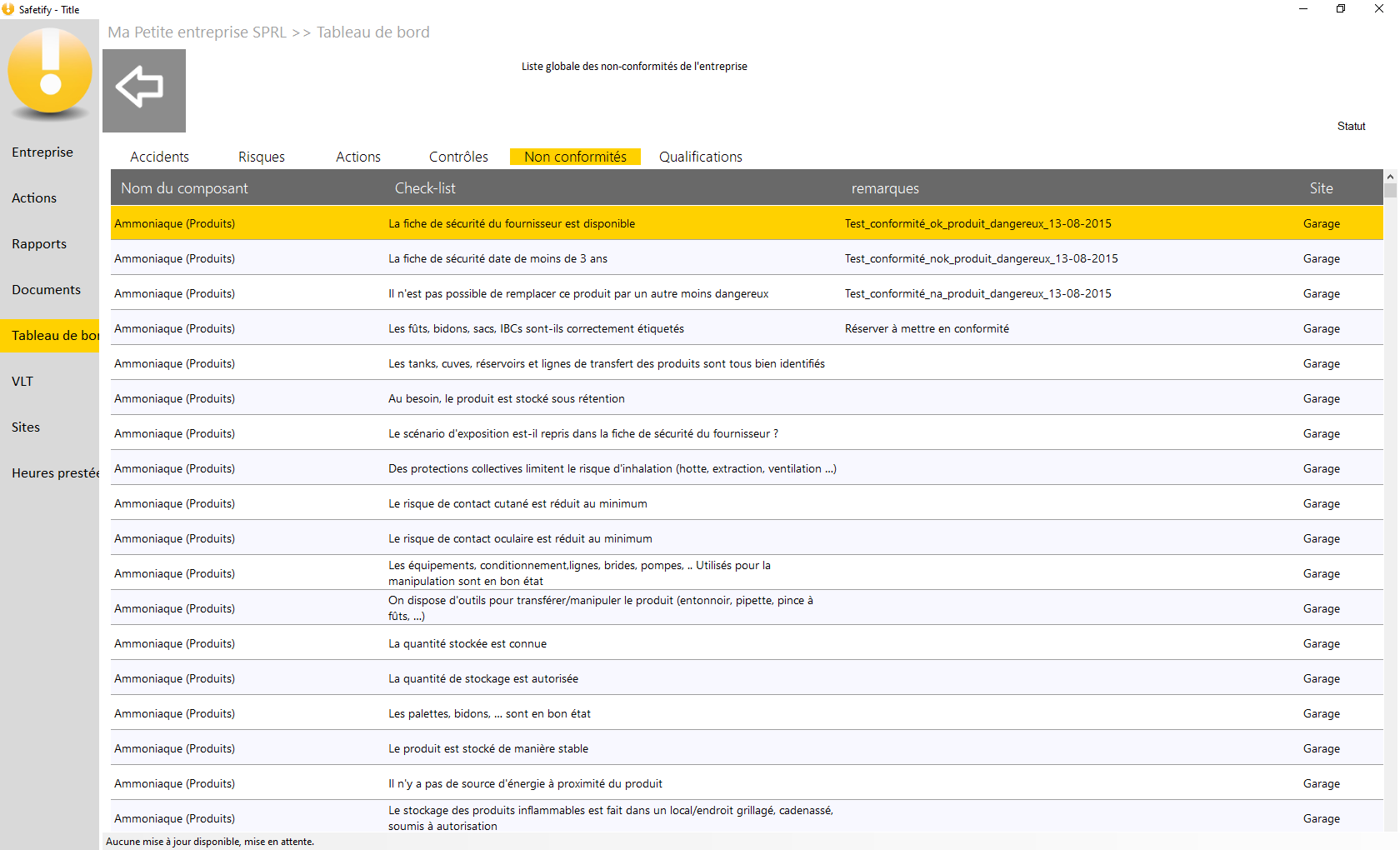Click remark 'Test_conformité_na_produit_dangereux_13-08-2015'
Screen dimensions: 1400x850
coord(977,293)
